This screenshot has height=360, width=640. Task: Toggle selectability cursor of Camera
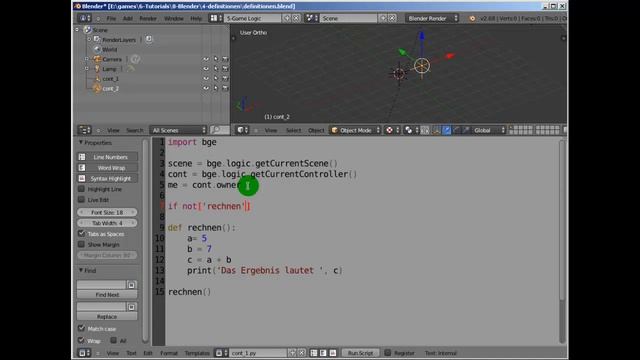216,59
